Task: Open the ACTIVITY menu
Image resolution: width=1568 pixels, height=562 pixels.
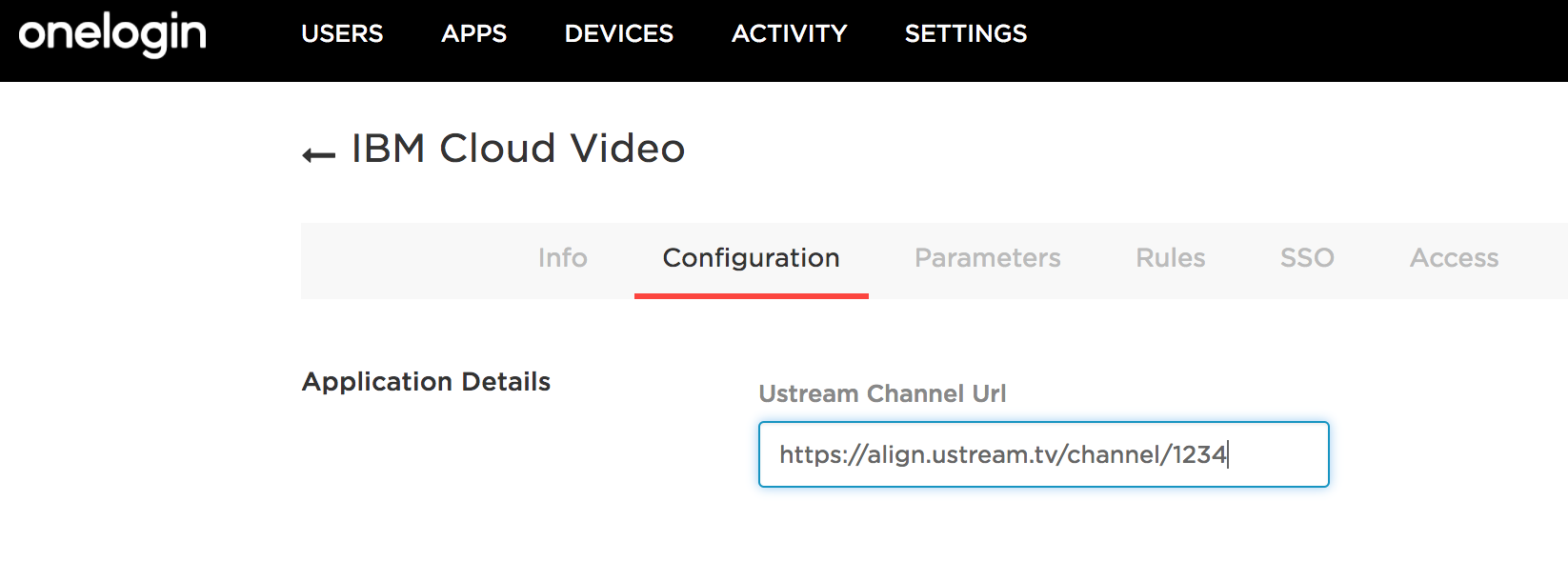Action: [789, 33]
